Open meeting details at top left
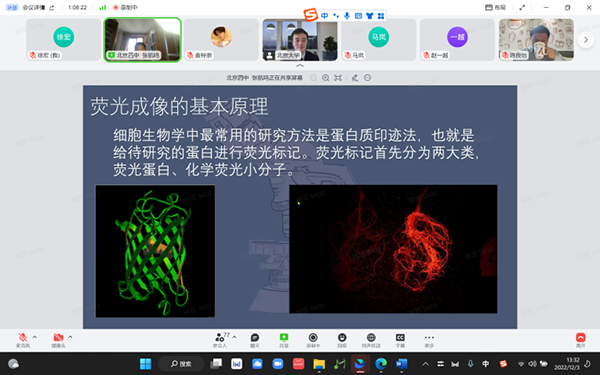This screenshot has height=375, width=600. pyautogui.click(x=33, y=7)
